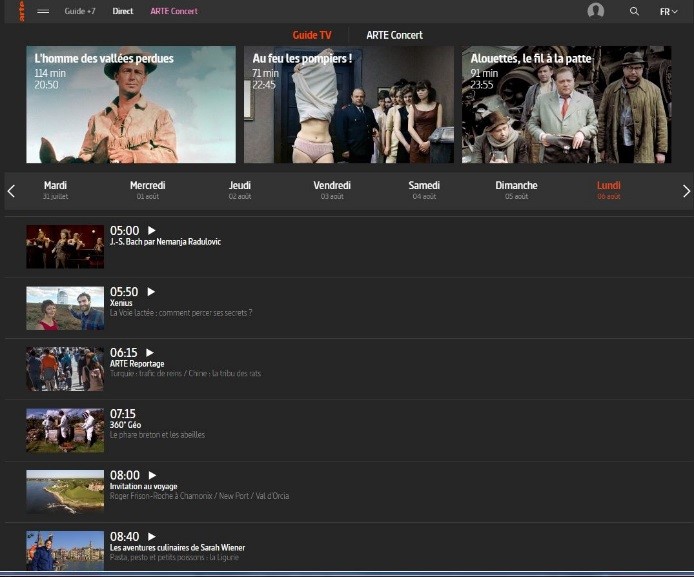
Task: Play the 08:00 Invitation au voyage program
Action: 152,475
